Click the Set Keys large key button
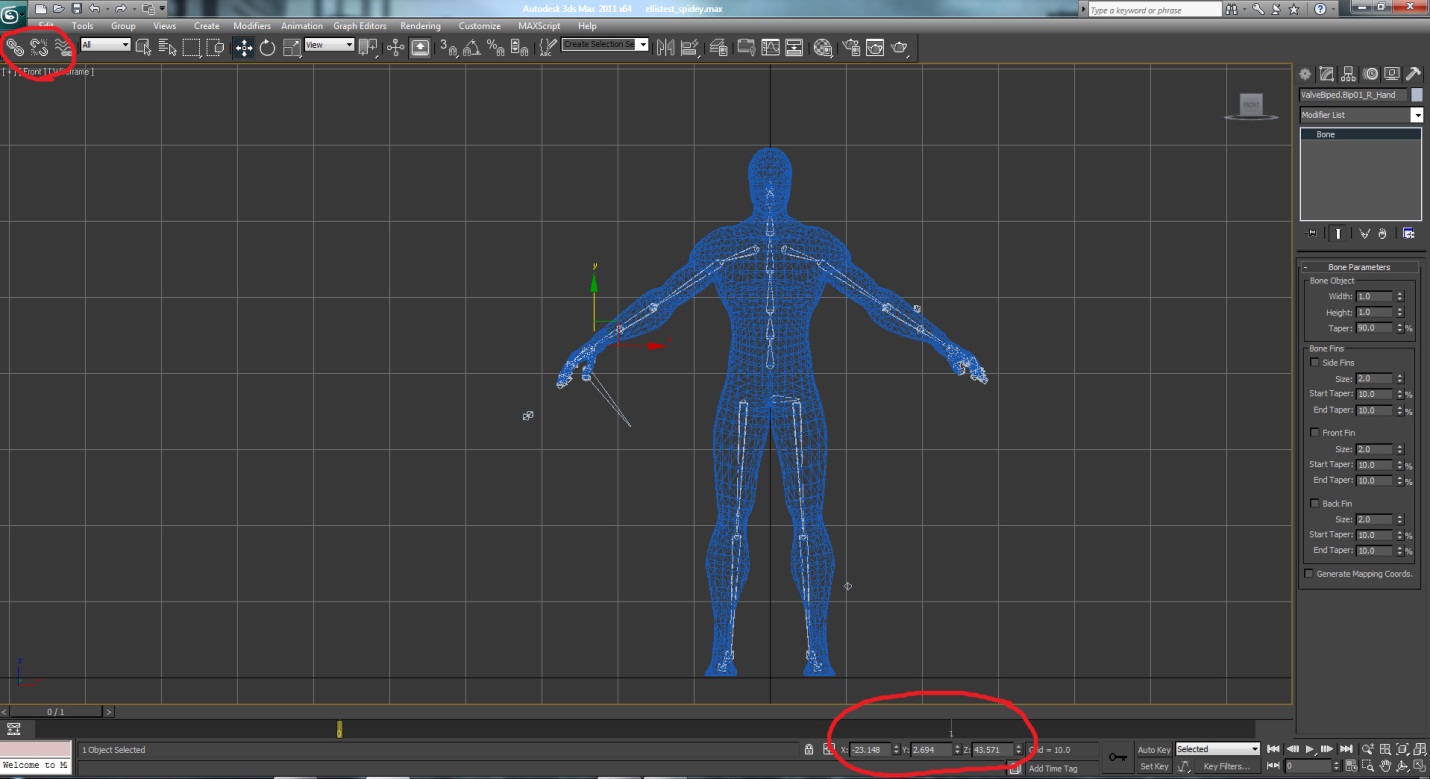The image size is (1430, 779). pyautogui.click(x=1117, y=757)
